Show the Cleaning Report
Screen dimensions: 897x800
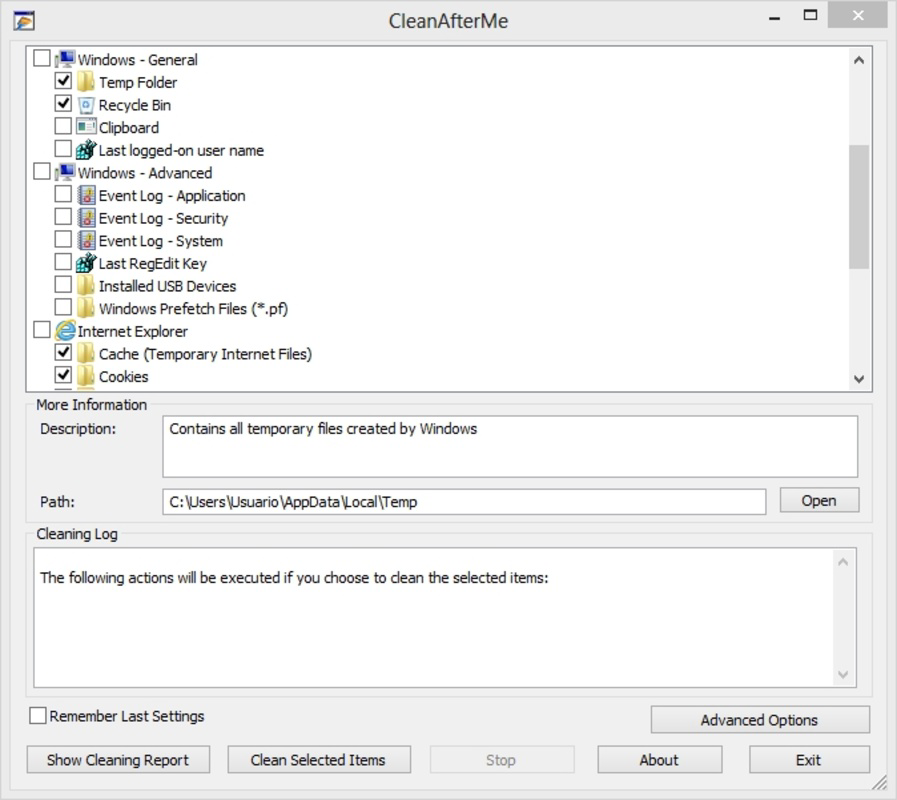[118, 760]
